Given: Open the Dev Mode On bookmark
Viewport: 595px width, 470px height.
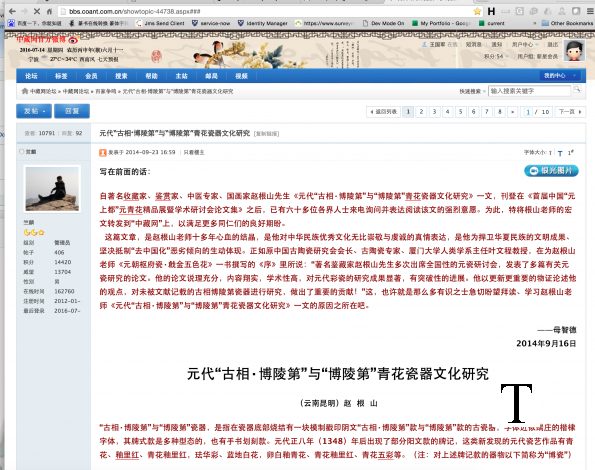Looking at the screenshot, I should pos(383,24).
